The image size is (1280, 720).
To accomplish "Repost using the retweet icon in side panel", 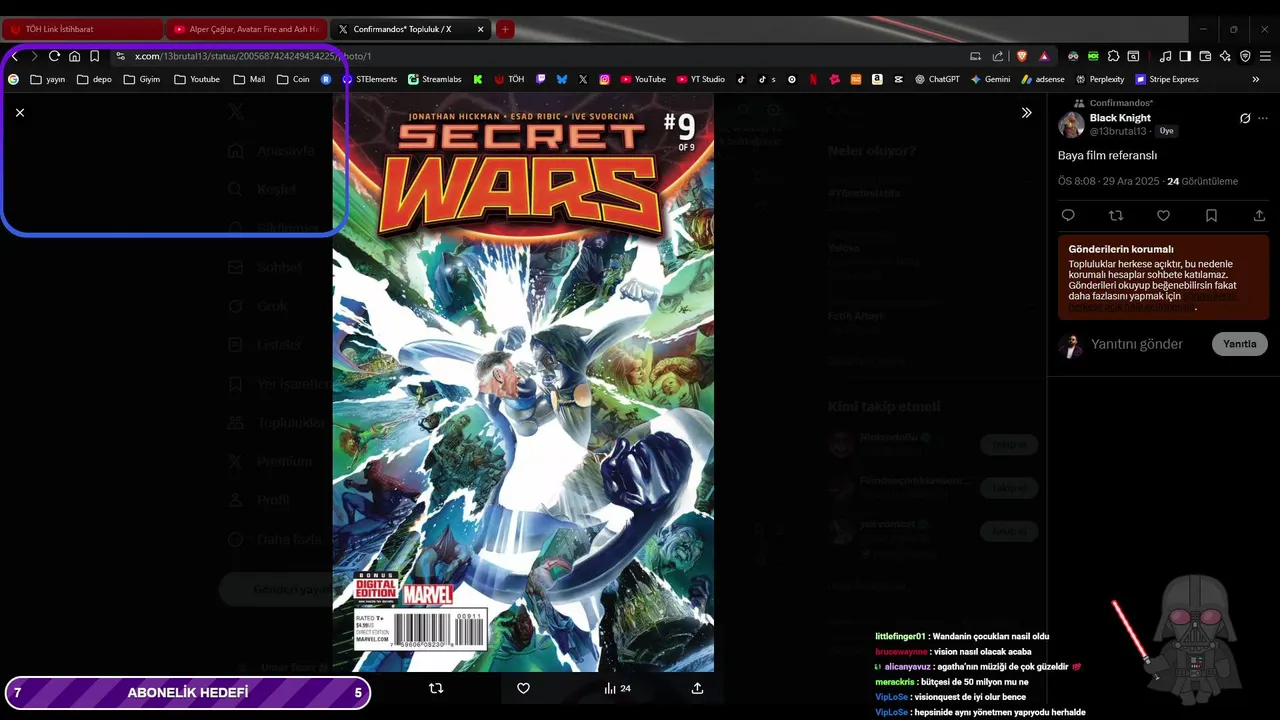I will [x=1116, y=215].
